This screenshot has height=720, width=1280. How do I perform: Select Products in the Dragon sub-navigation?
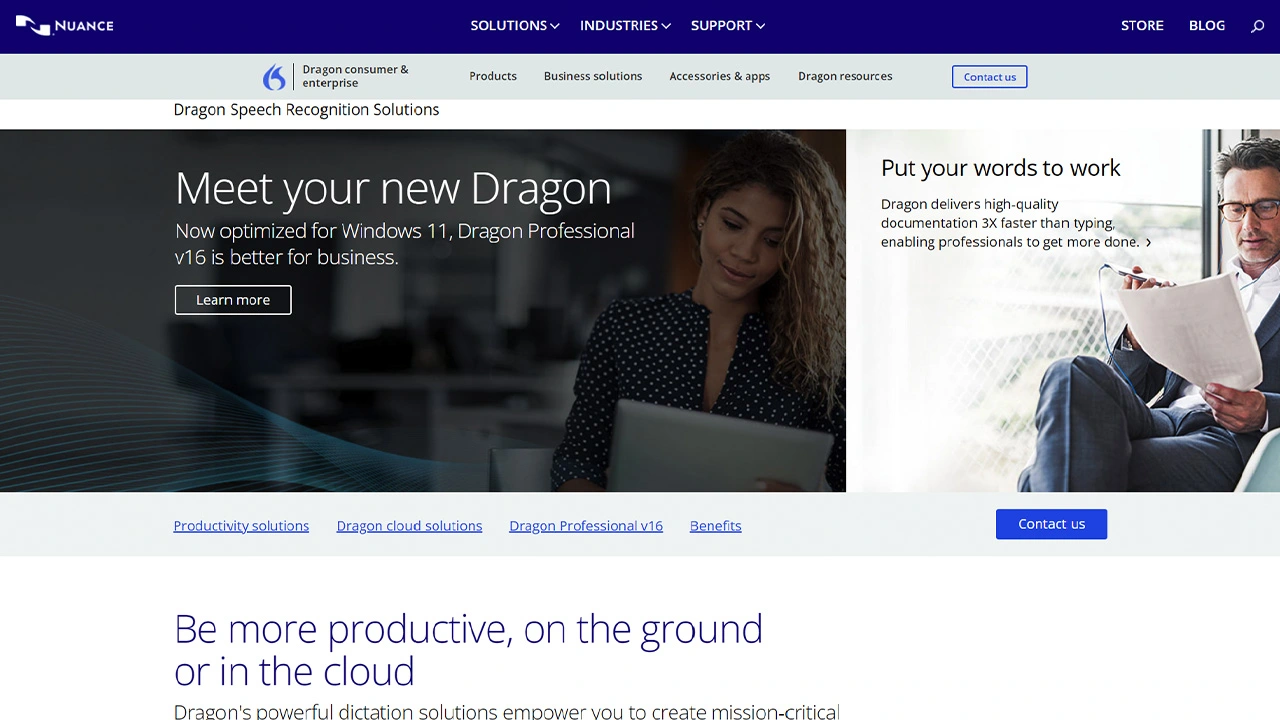[493, 76]
